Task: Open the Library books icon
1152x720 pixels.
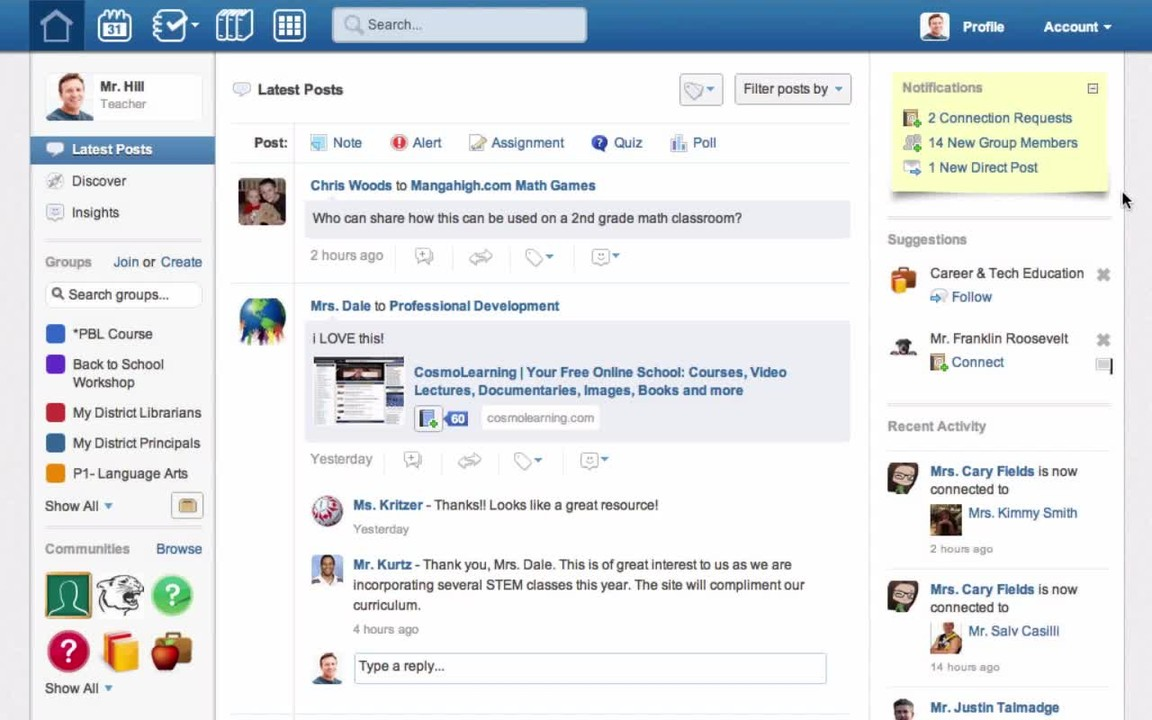Action: point(234,26)
